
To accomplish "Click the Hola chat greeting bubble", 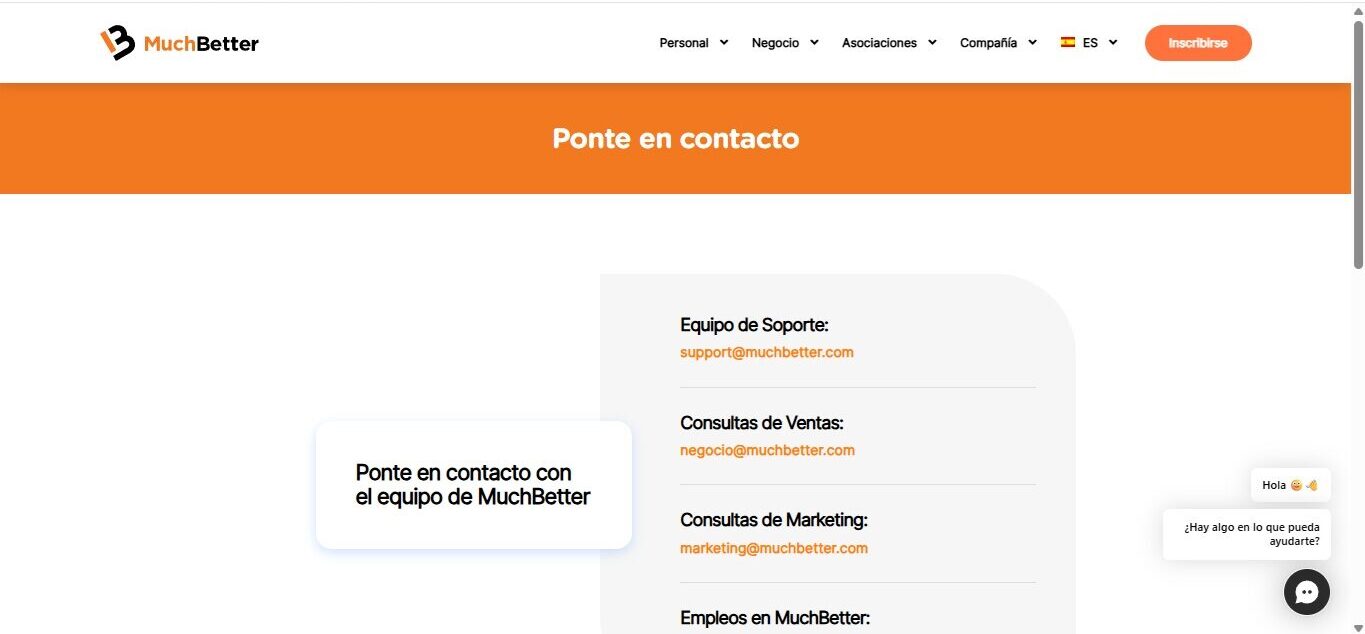I will (x=1290, y=485).
